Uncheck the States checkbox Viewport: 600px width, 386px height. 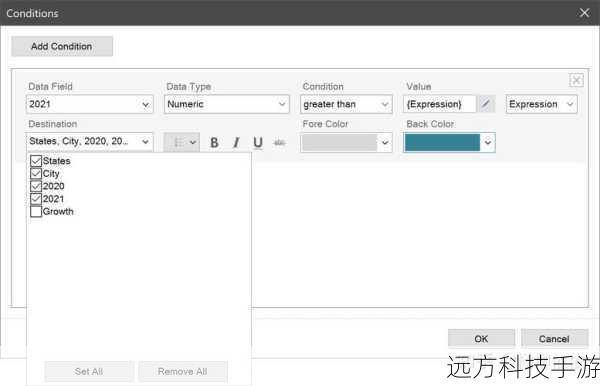[36, 161]
